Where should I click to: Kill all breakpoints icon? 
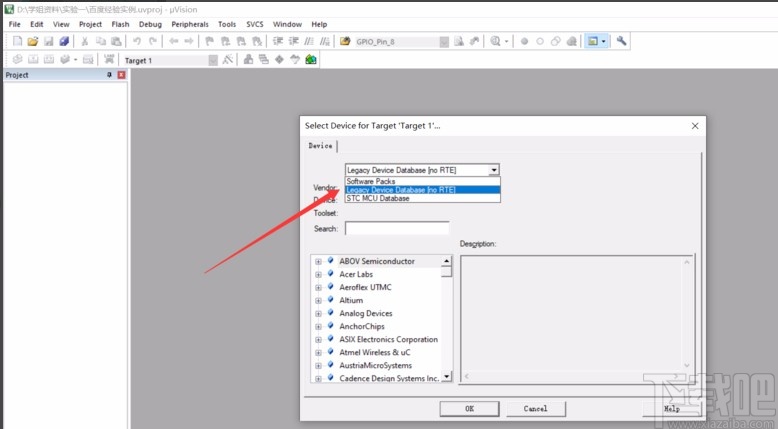[571, 42]
